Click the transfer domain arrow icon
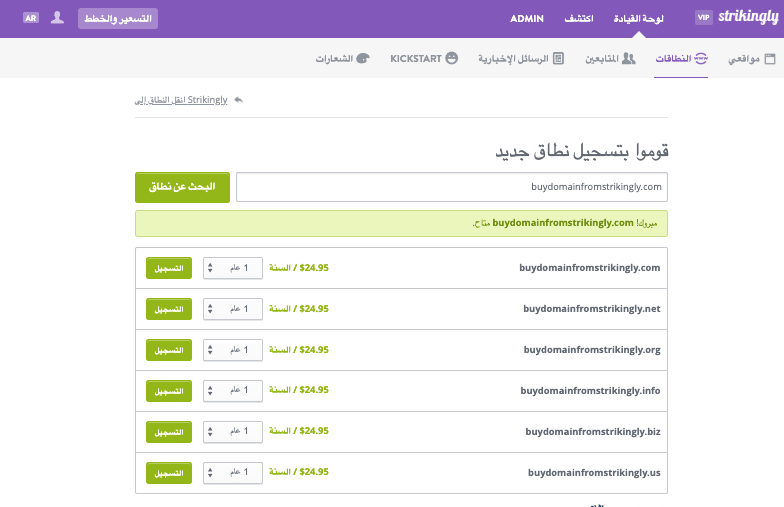 point(238,100)
